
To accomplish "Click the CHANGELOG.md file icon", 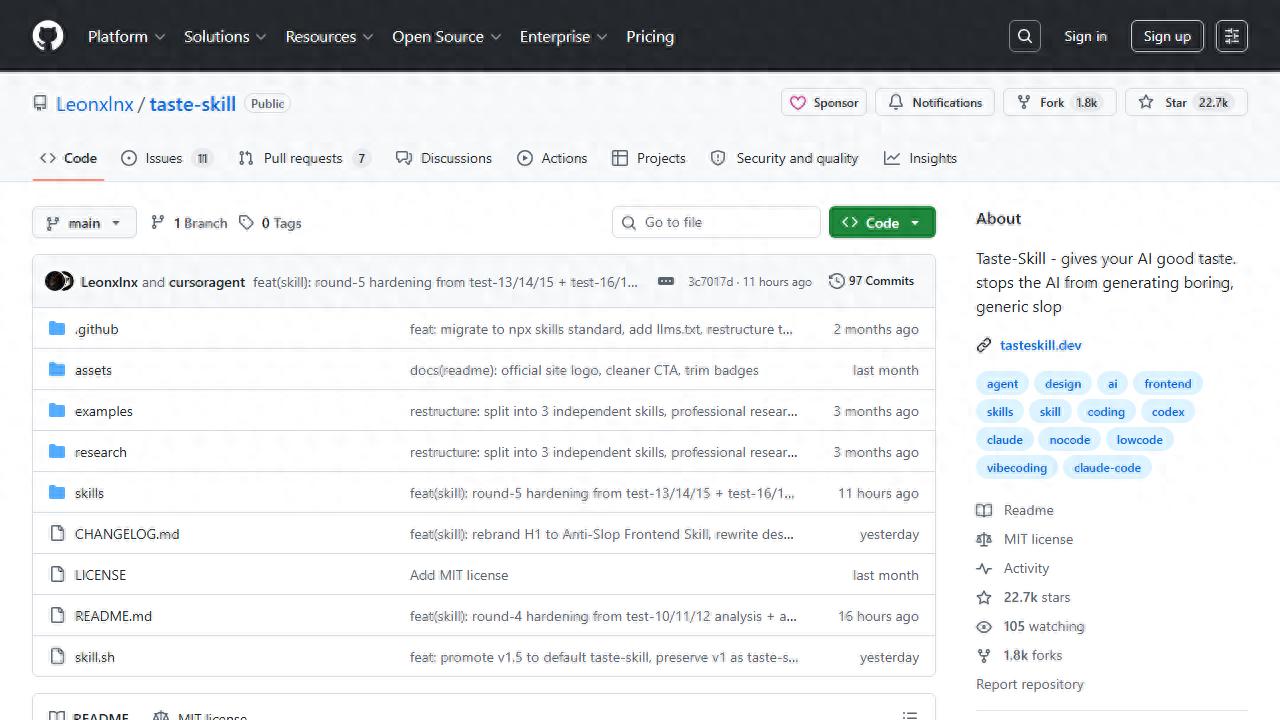I will (57, 534).
